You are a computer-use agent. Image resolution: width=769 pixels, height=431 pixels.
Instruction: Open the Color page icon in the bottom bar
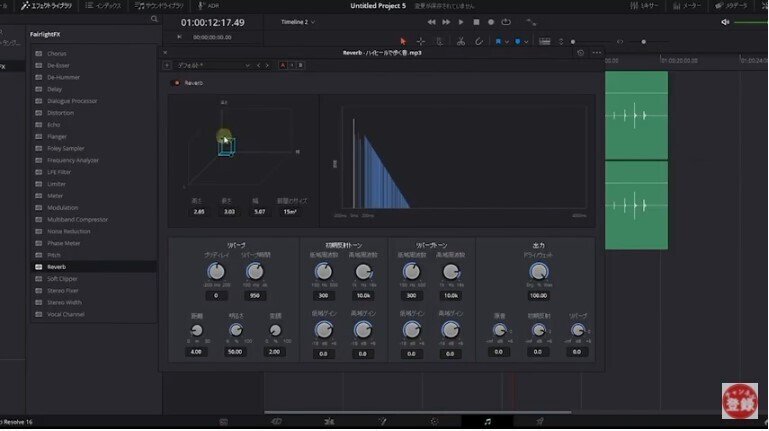tap(435, 422)
